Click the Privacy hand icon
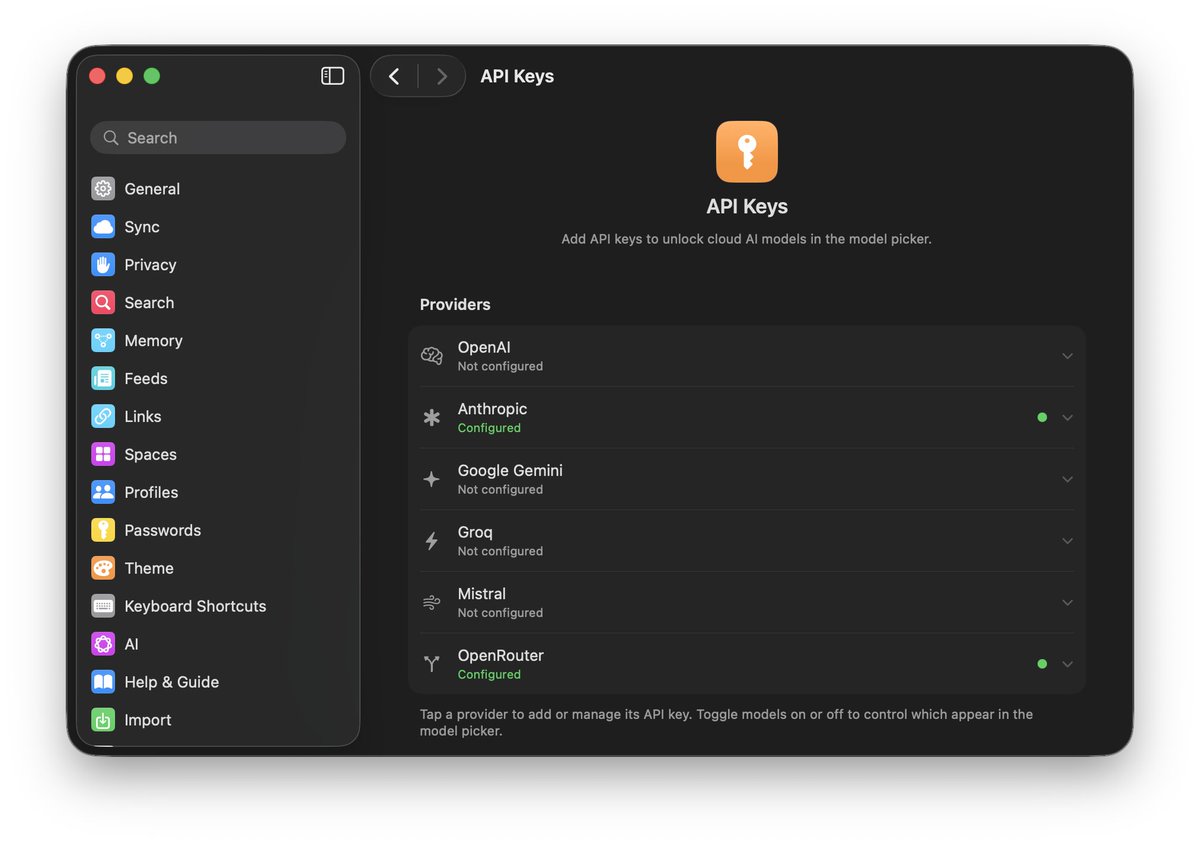 click(103, 265)
